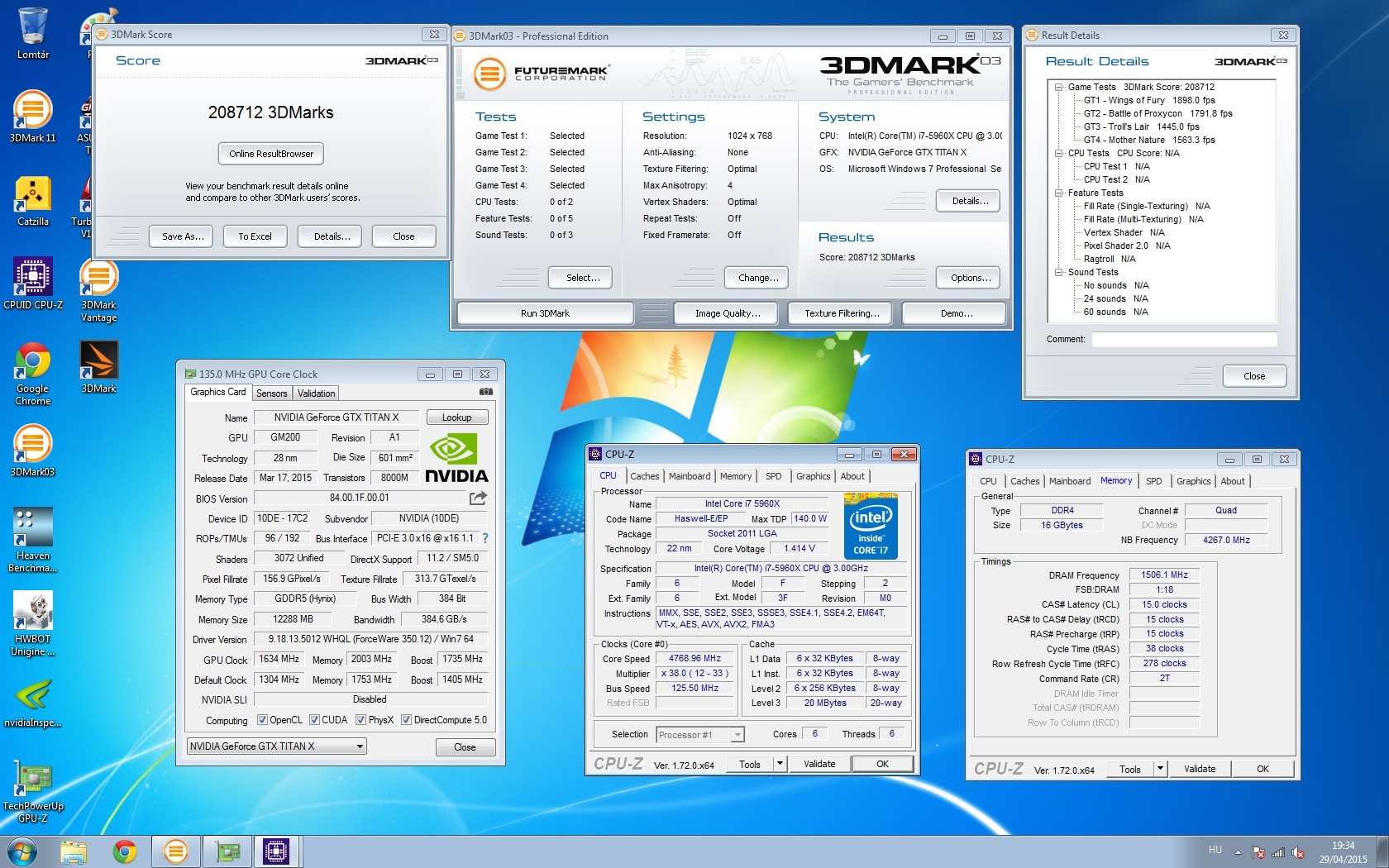Select GT1 - Wings of Fury result row
The width and height of the screenshot is (1389, 868).
[x=1149, y=100]
